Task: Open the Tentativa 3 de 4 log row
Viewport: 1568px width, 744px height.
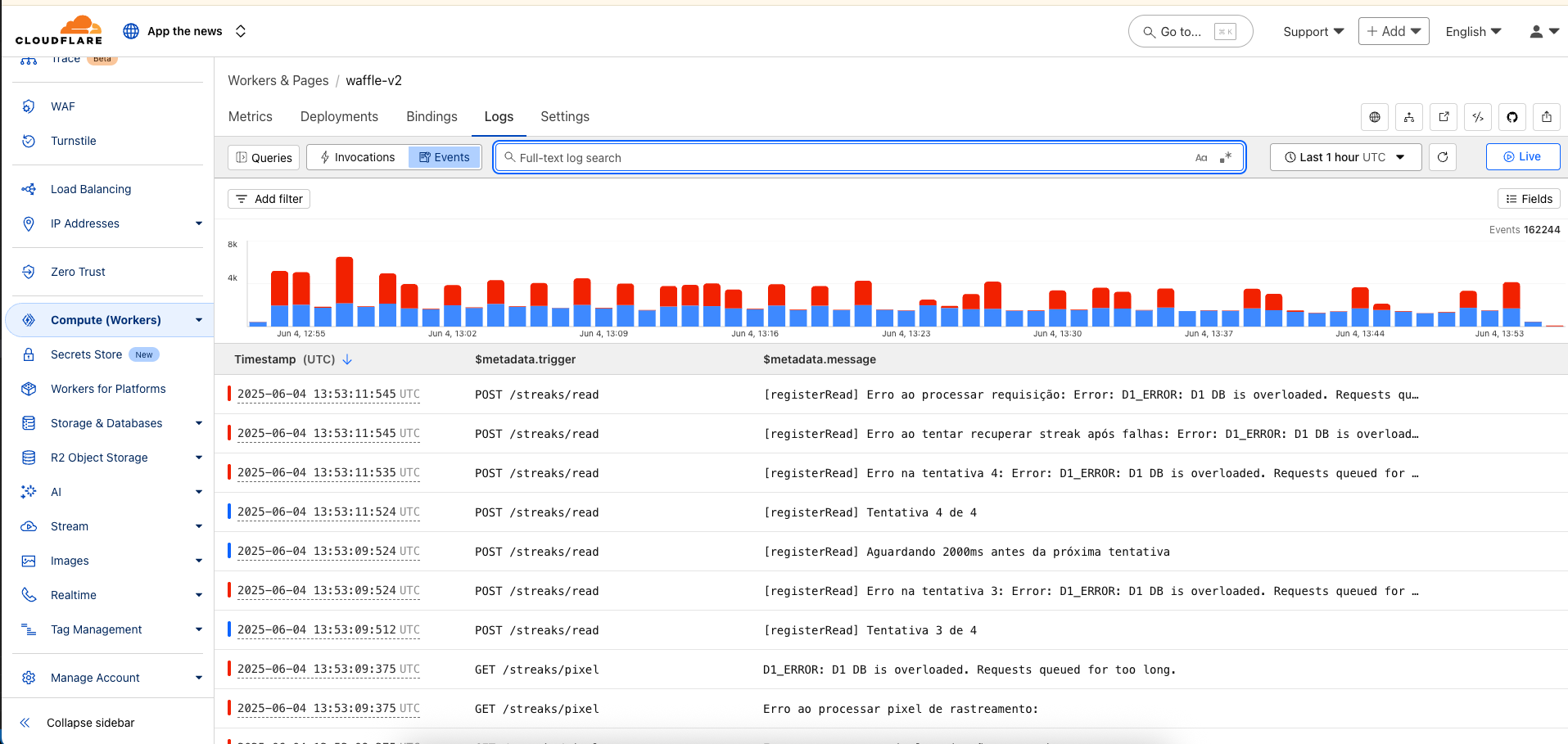Action: click(x=891, y=630)
